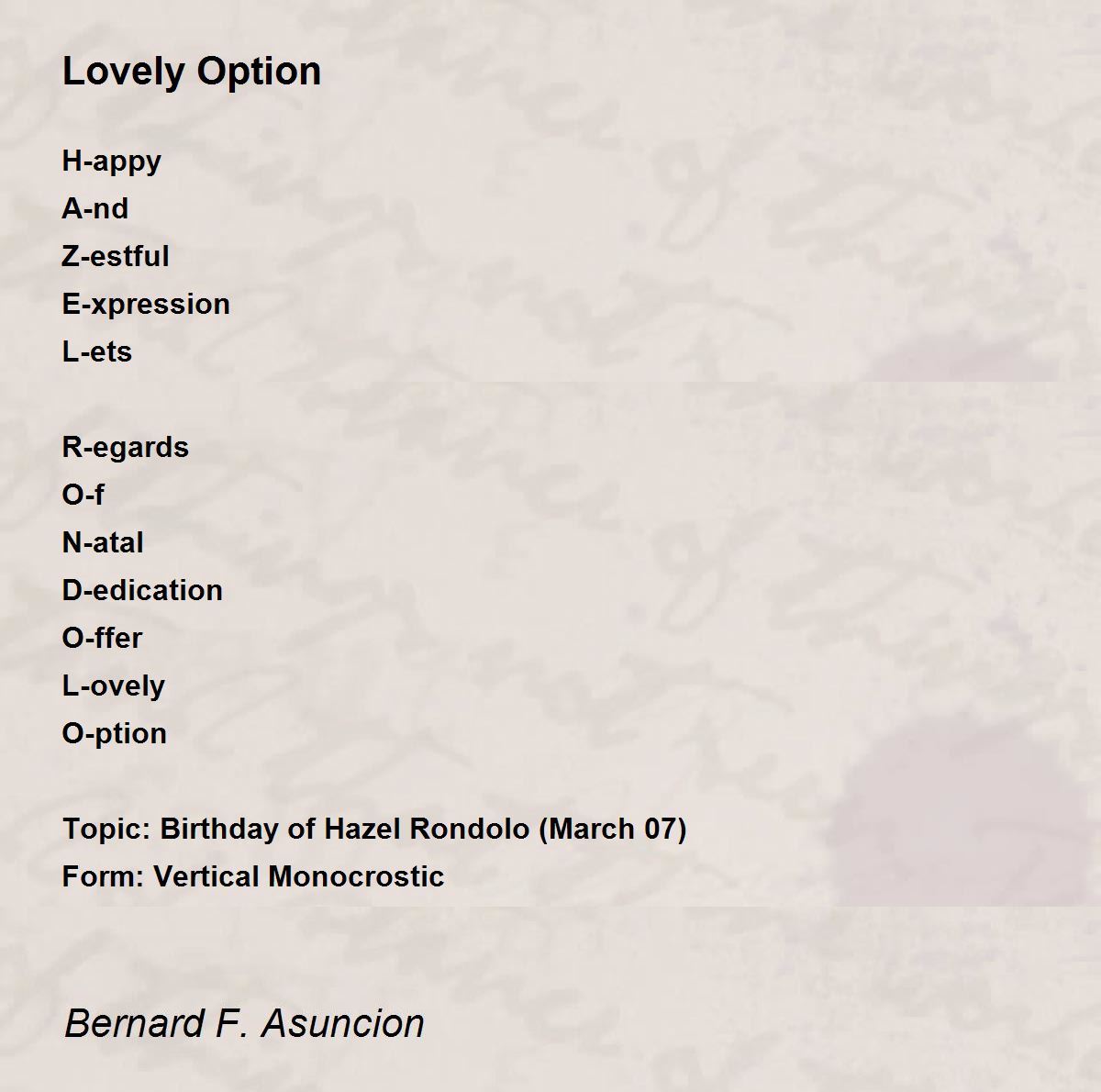Click the line D-edication

click(142, 590)
